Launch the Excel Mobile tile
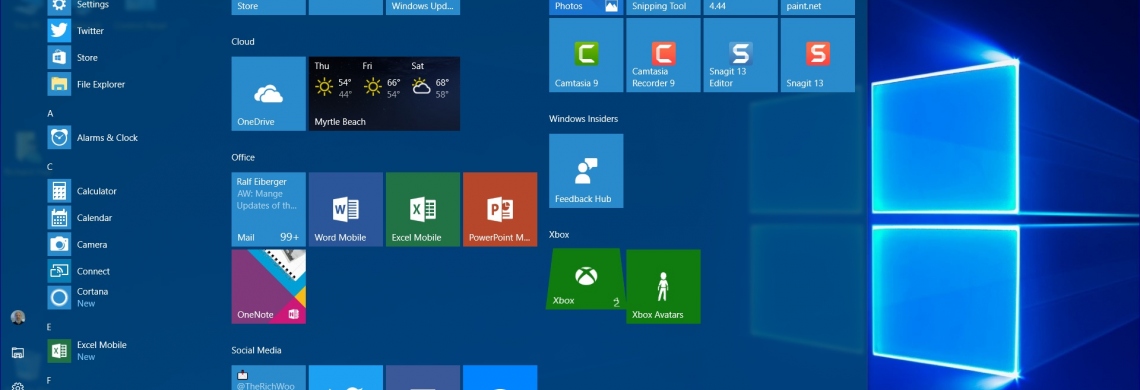Screen dimensions: 1140x390 (x=422, y=210)
